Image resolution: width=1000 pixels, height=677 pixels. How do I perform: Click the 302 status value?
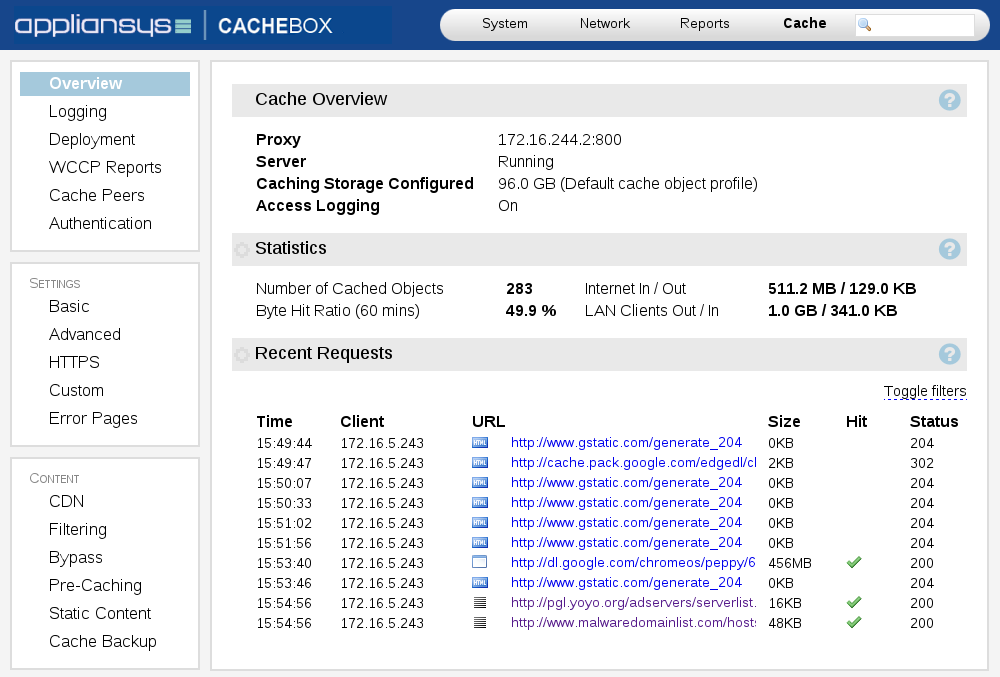[922, 463]
